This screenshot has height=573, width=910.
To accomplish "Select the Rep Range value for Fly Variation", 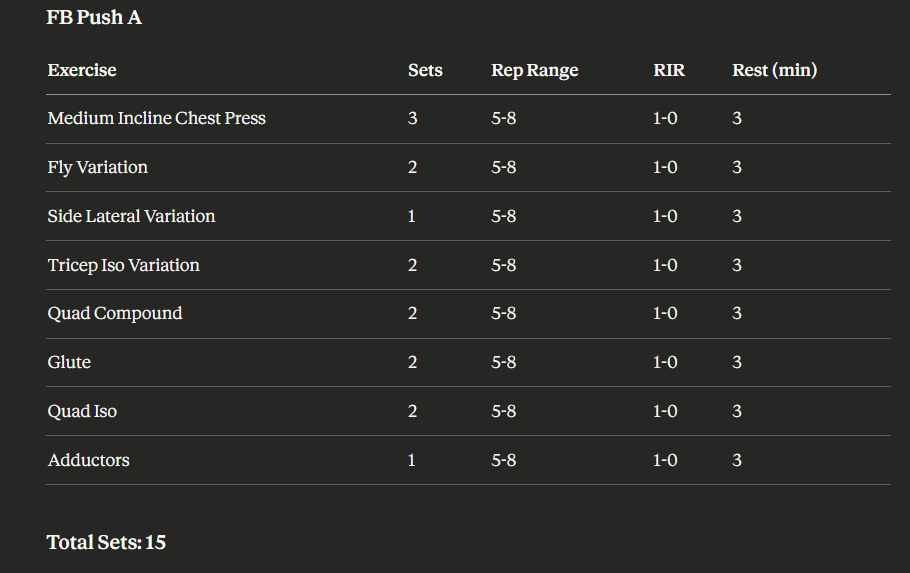I will pyautogui.click(x=504, y=167).
